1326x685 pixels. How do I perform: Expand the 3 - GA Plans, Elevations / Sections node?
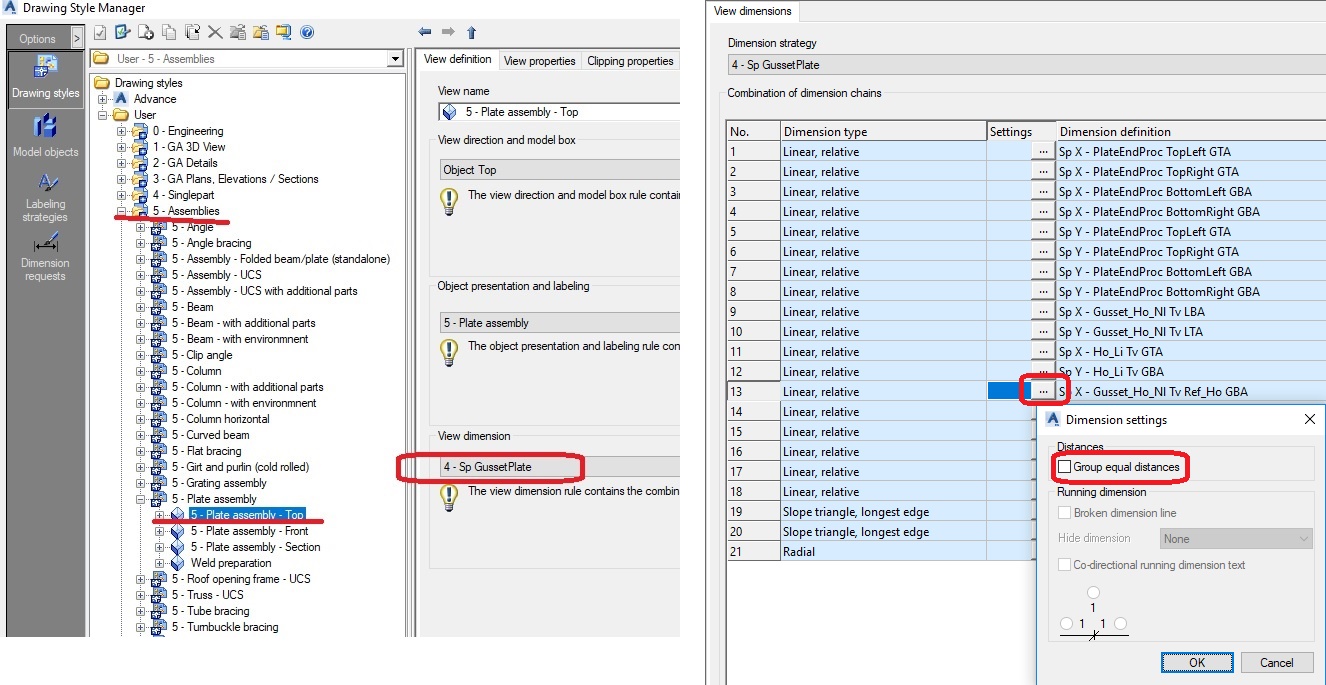click(122, 179)
